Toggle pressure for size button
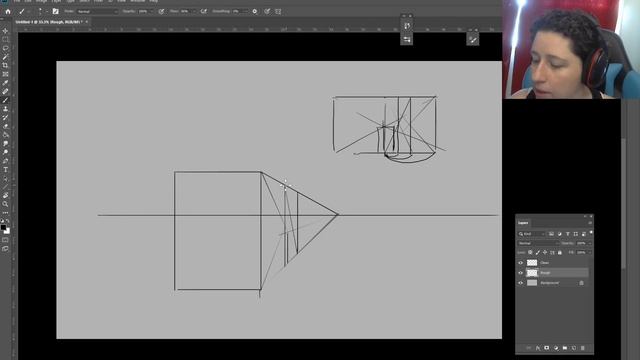 267,11
